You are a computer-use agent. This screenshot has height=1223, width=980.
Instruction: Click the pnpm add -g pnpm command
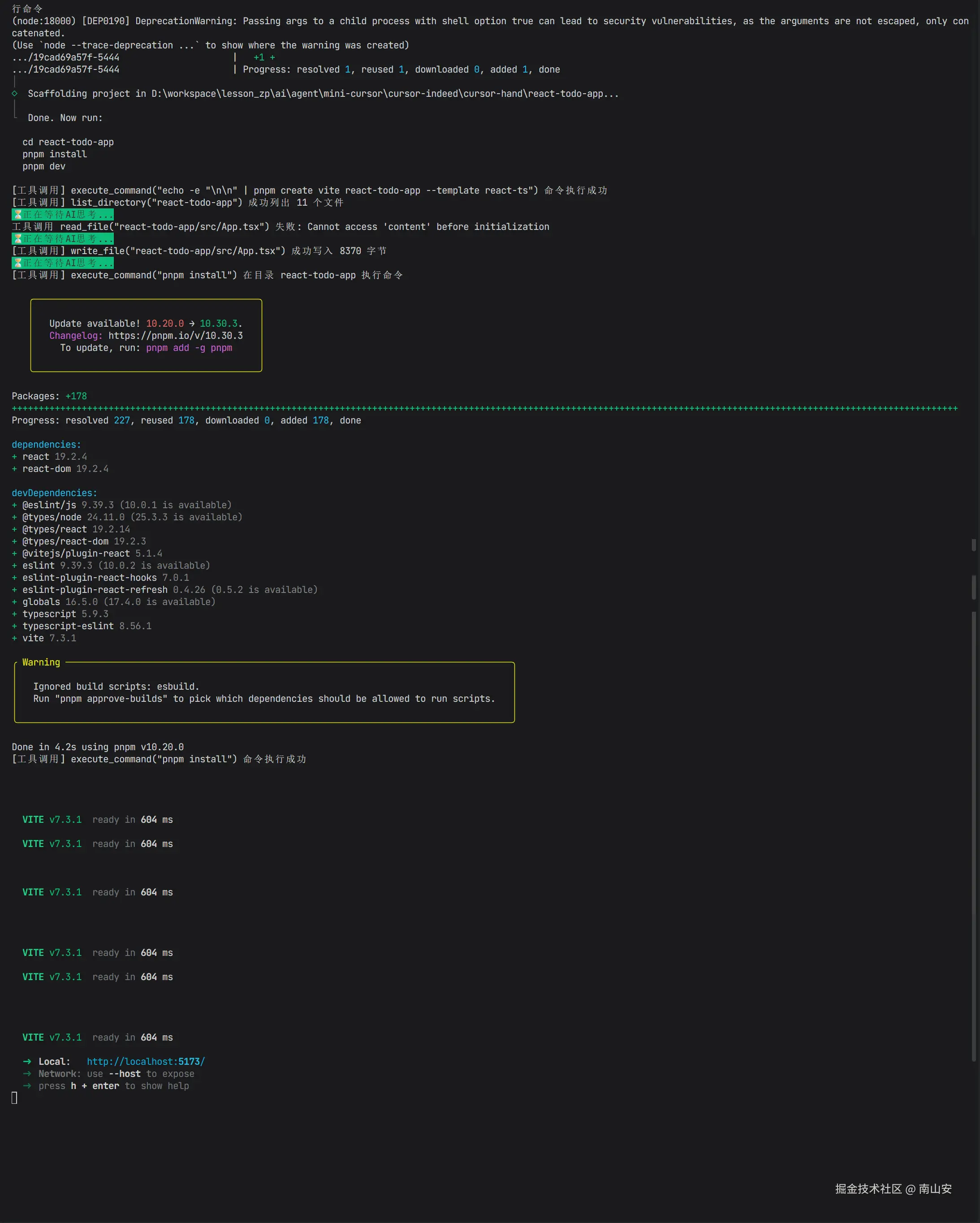click(x=189, y=348)
